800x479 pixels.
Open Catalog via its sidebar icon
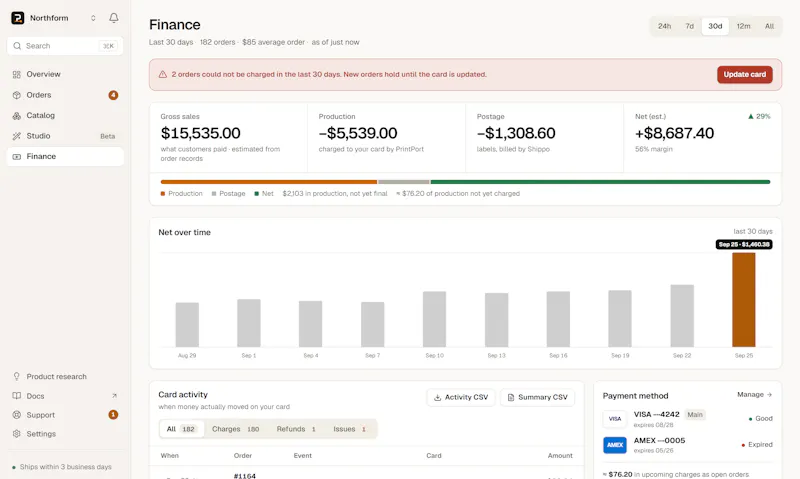pyautogui.click(x=17, y=116)
